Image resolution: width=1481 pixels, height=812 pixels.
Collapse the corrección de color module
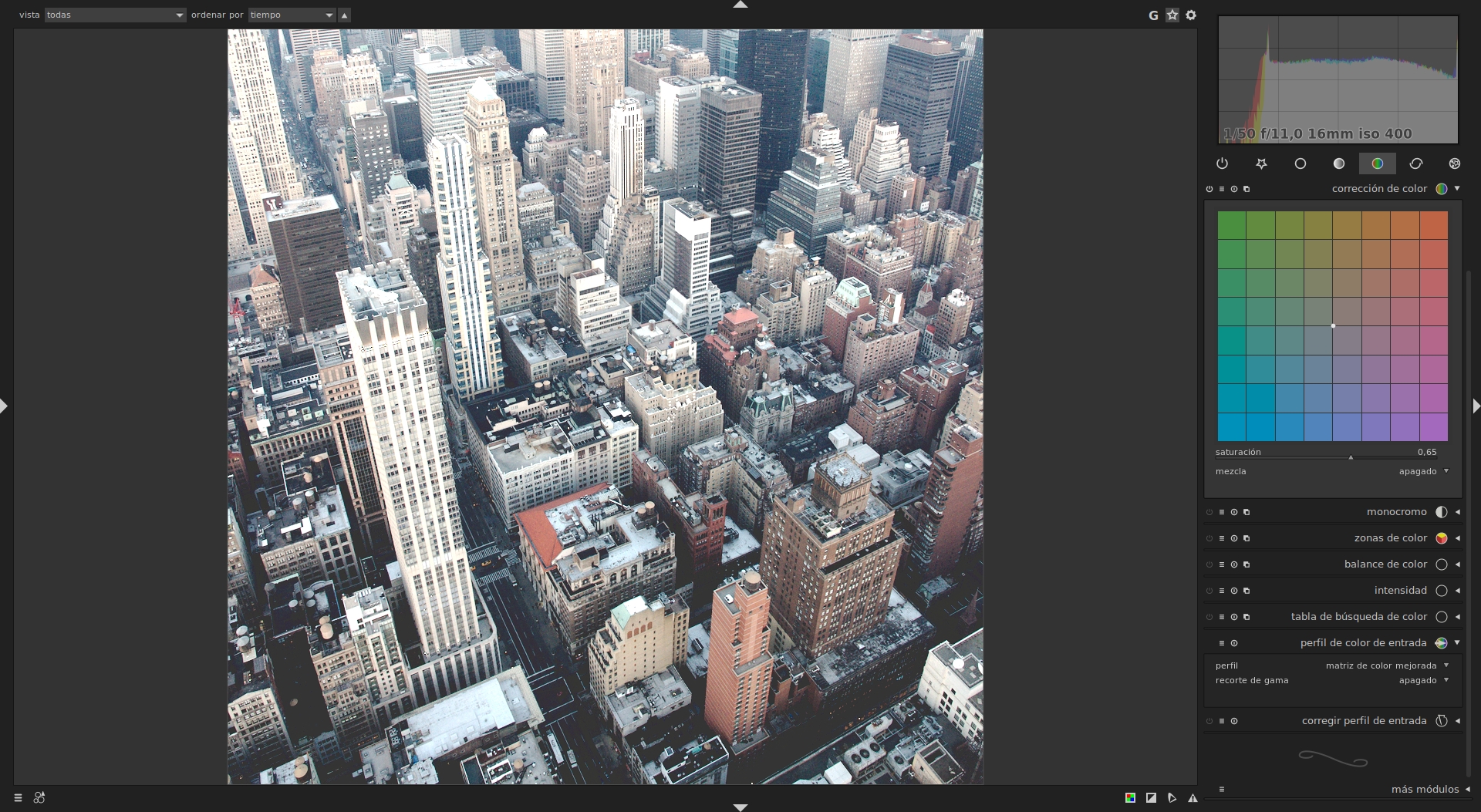[1457, 188]
